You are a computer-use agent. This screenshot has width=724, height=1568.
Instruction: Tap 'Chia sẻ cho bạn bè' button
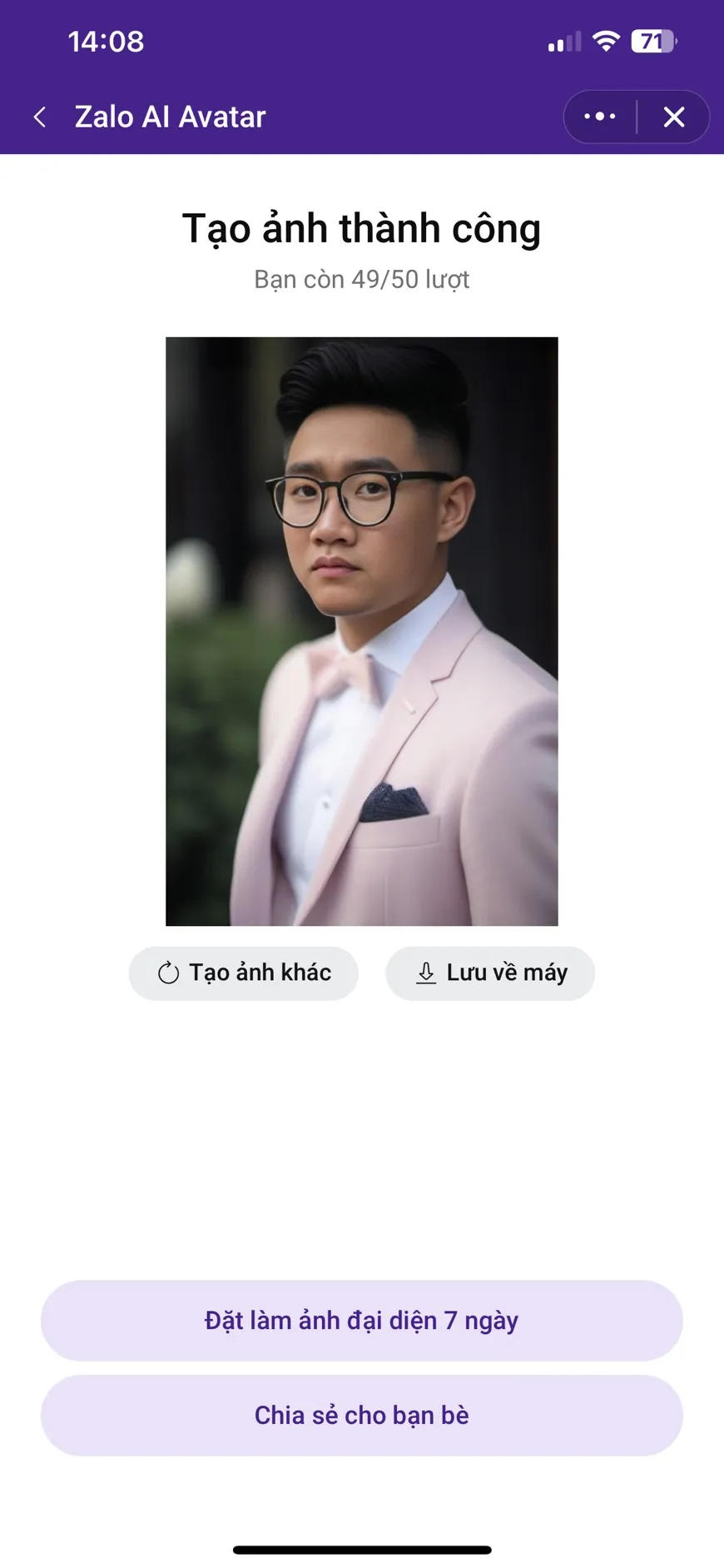(x=362, y=1416)
